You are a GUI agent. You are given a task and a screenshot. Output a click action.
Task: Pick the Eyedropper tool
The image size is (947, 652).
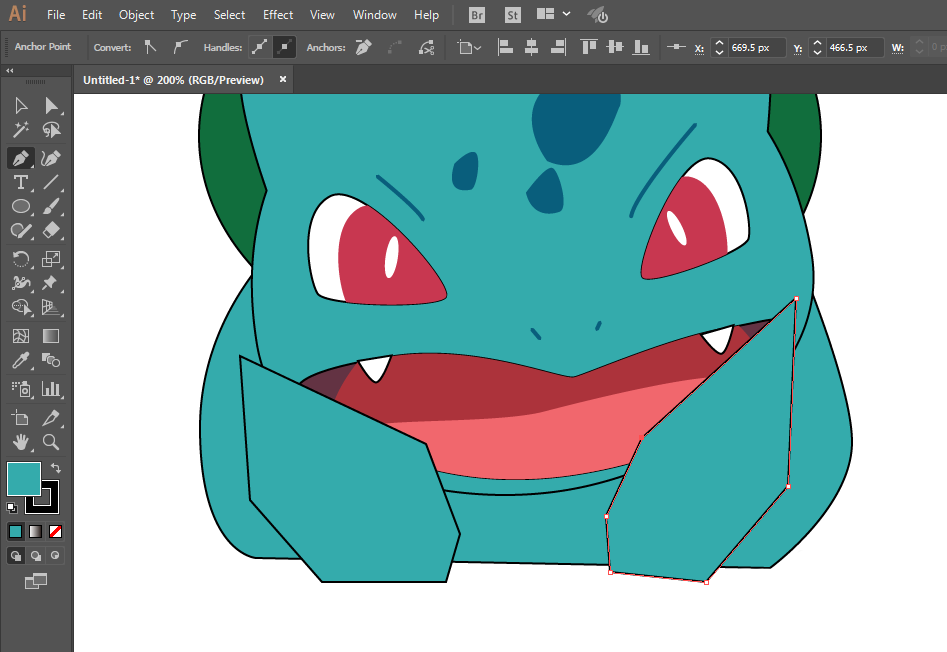pos(20,361)
